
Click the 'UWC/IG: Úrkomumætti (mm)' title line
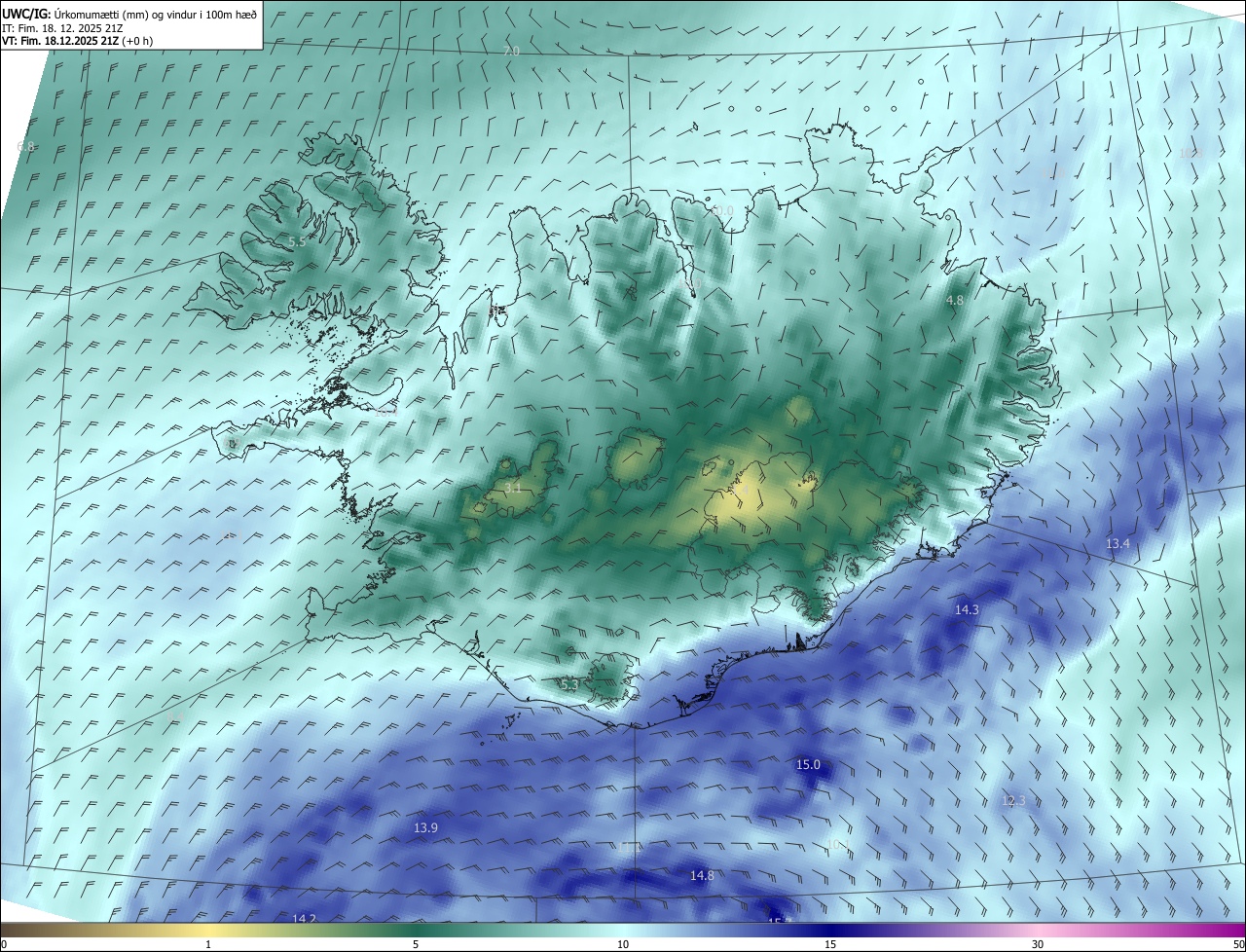(x=129, y=13)
